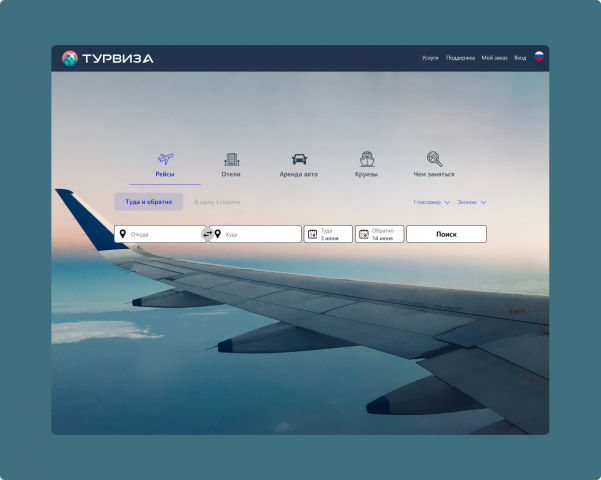Go to Мой заказ in header
Viewport: 601px width, 480px height.
pos(494,58)
